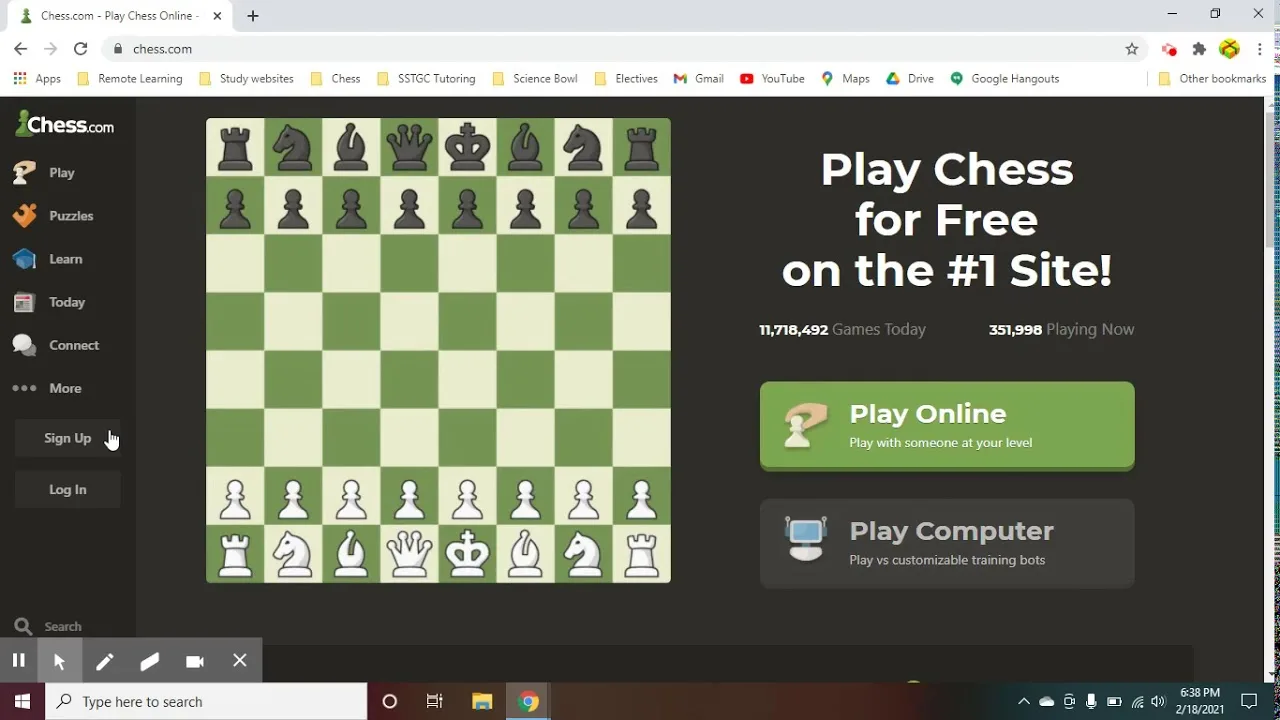1280x720 pixels.
Task: Toggle the recorder webcam camera
Action: coord(194,660)
